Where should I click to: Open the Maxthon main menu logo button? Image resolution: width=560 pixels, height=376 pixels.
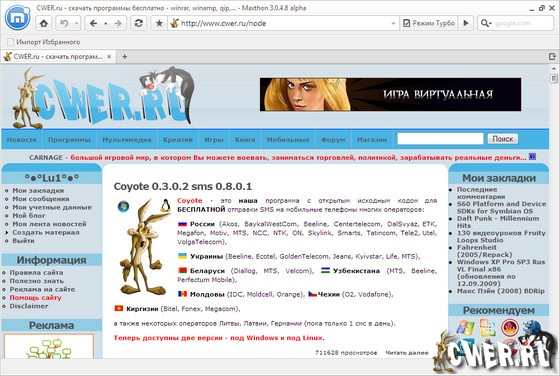point(18,17)
